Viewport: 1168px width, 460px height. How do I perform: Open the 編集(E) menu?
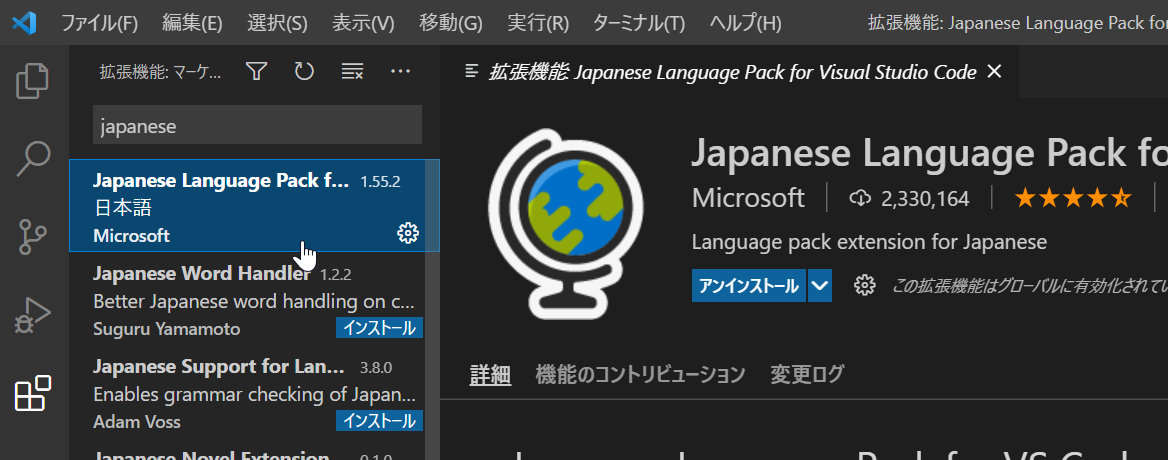[192, 23]
